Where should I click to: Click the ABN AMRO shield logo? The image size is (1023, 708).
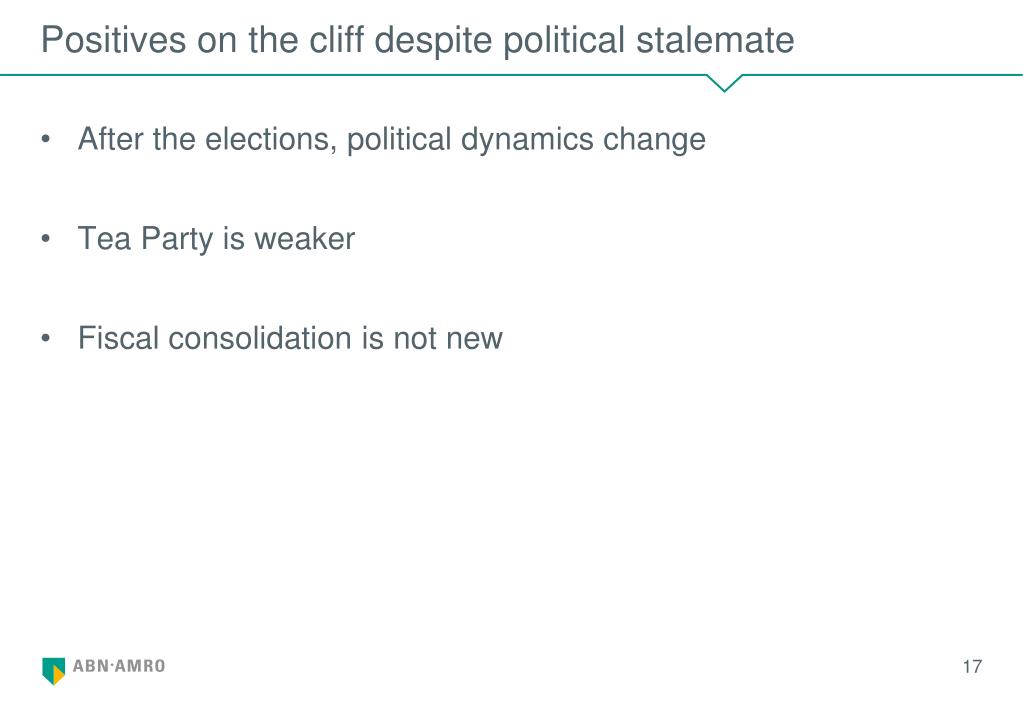coord(53,670)
